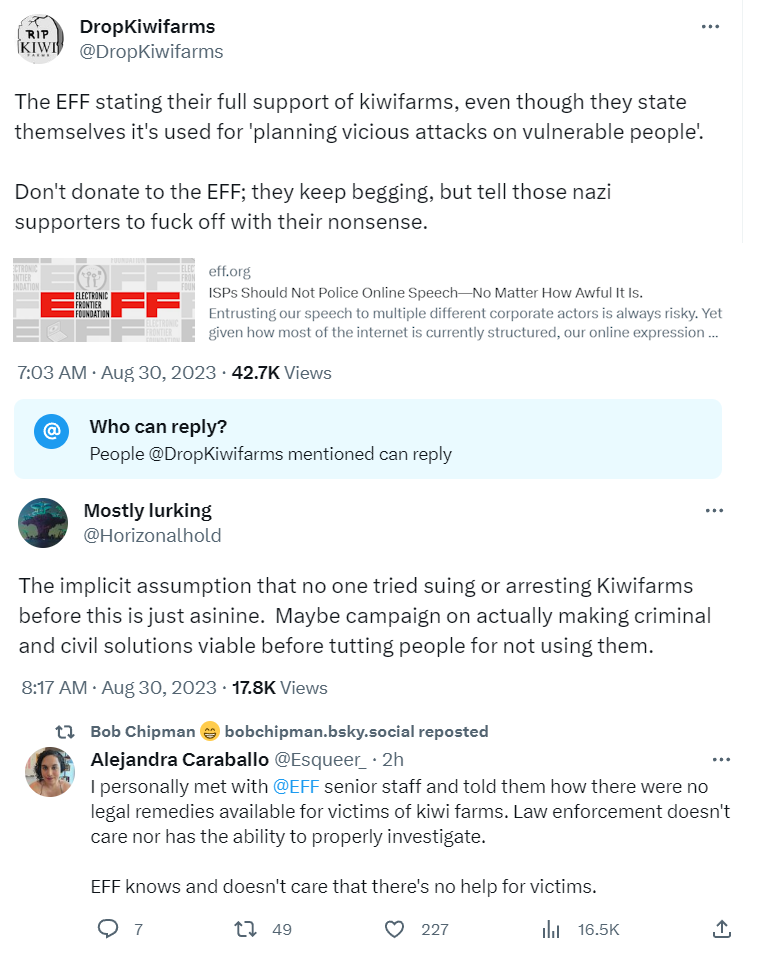
Task: Click the reply speech bubble icon
Action: (109, 929)
